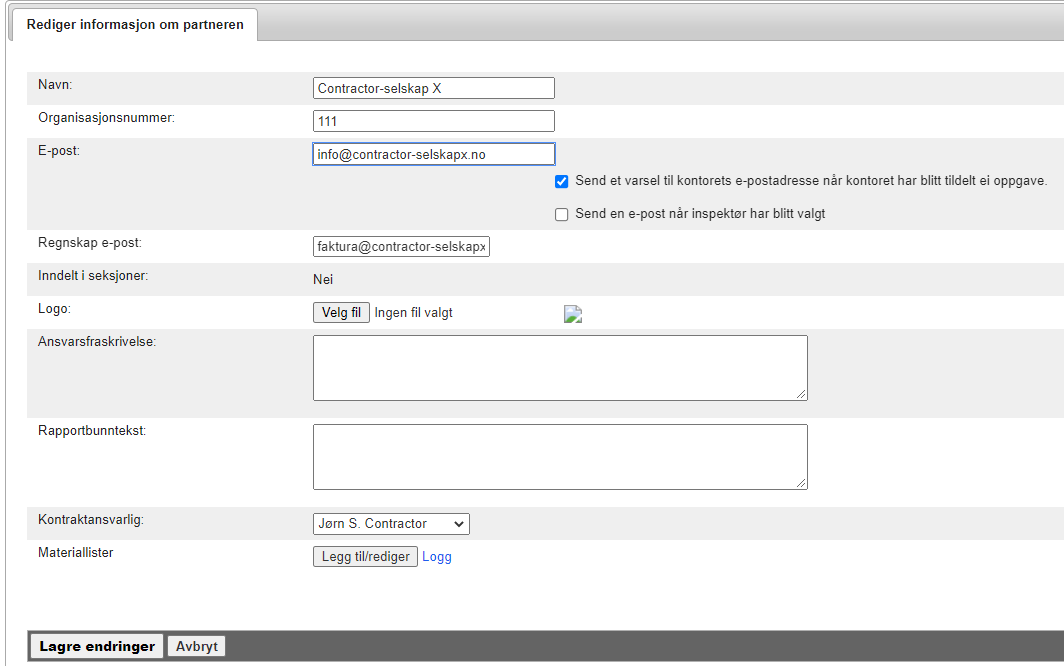Focus the E-post input field
This screenshot has height=666, width=1064.
(x=433, y=154)
